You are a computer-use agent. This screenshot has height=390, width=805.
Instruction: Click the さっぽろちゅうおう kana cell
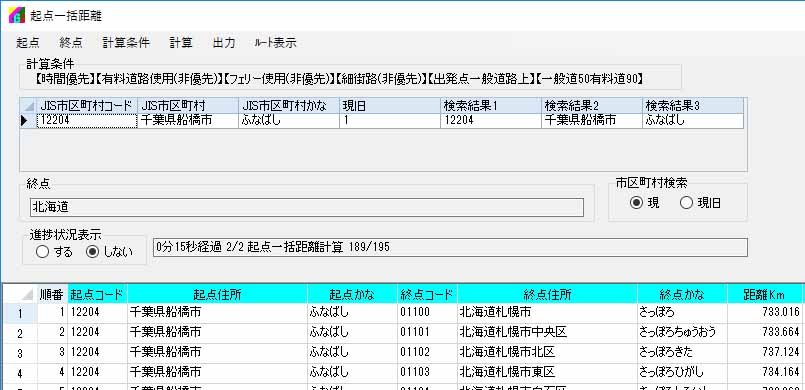[x=682, y=333]
